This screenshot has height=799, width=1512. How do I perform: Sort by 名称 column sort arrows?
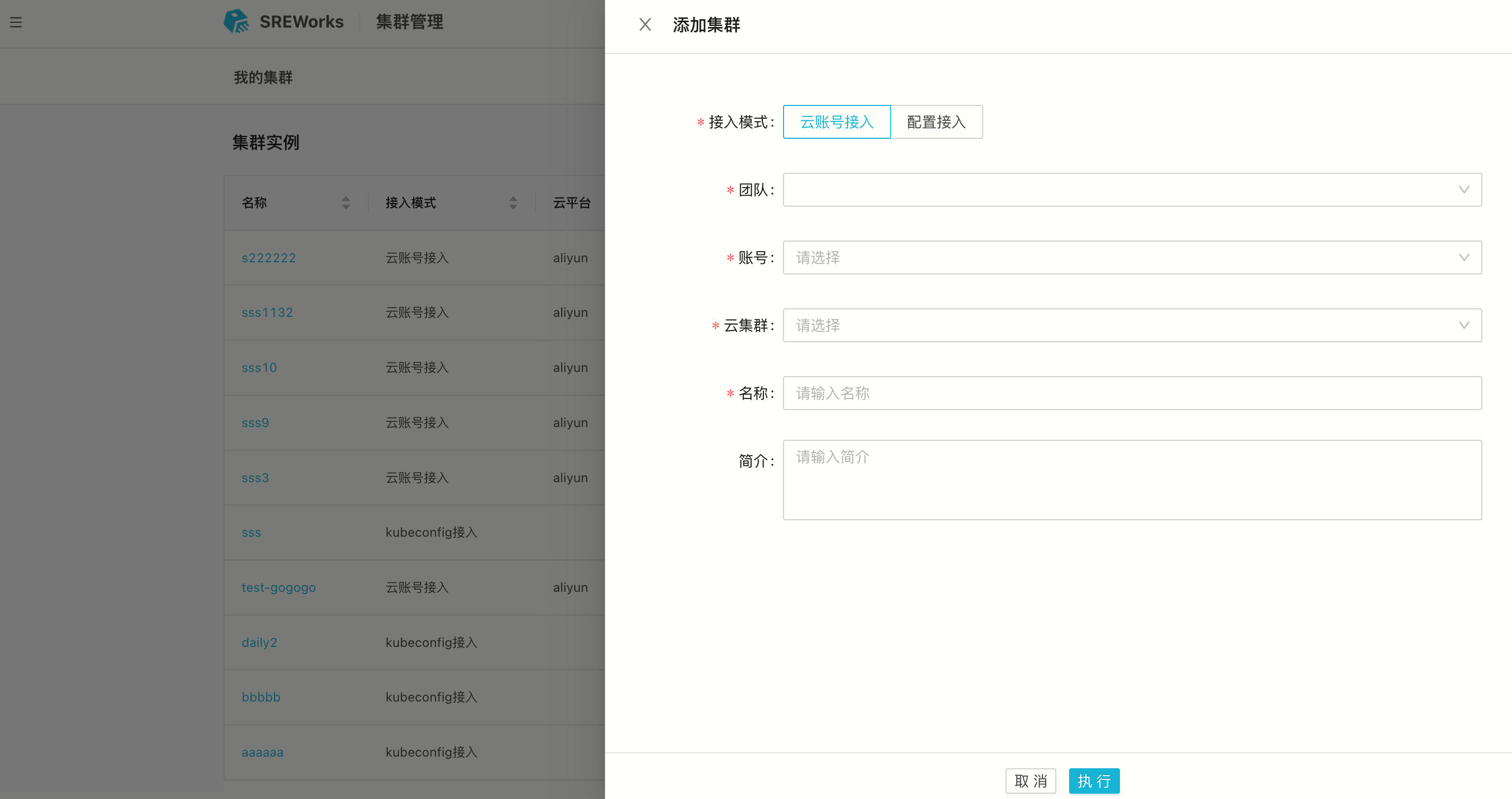point(346,202)
